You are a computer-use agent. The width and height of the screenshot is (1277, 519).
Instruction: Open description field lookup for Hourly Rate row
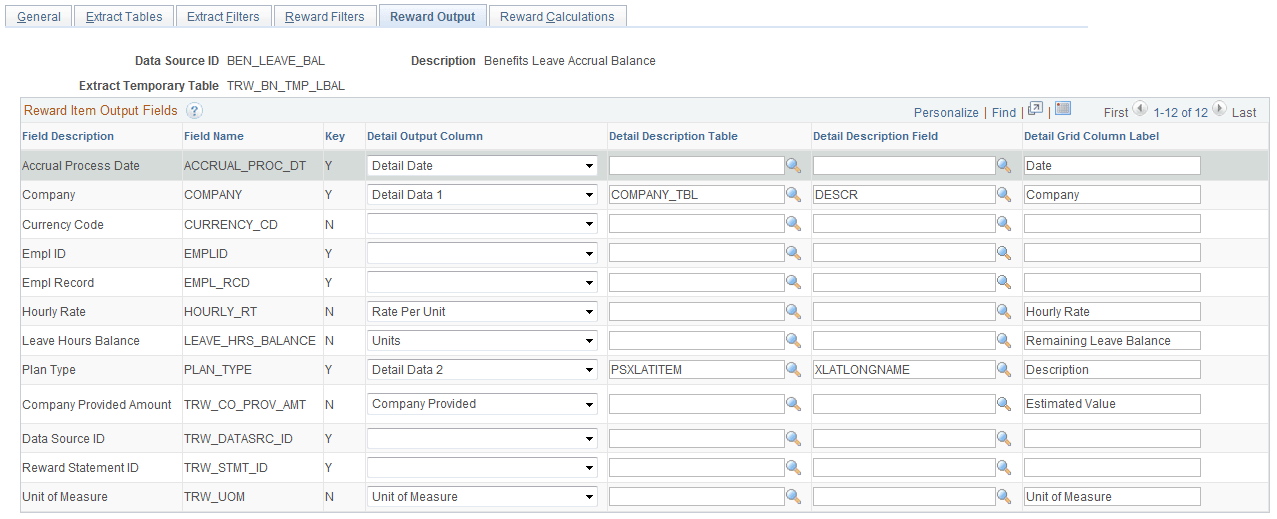1004,311
